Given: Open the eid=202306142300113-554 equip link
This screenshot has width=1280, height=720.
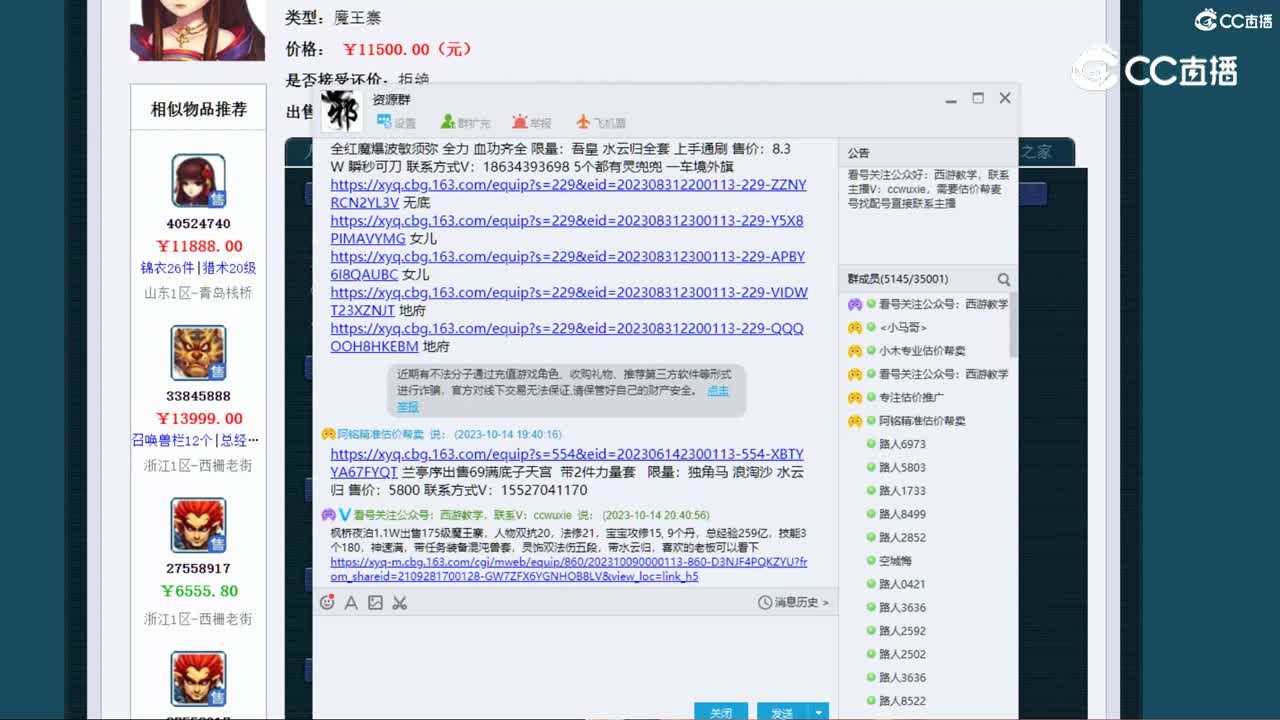Looking at the screenshot, I should 567,463.
